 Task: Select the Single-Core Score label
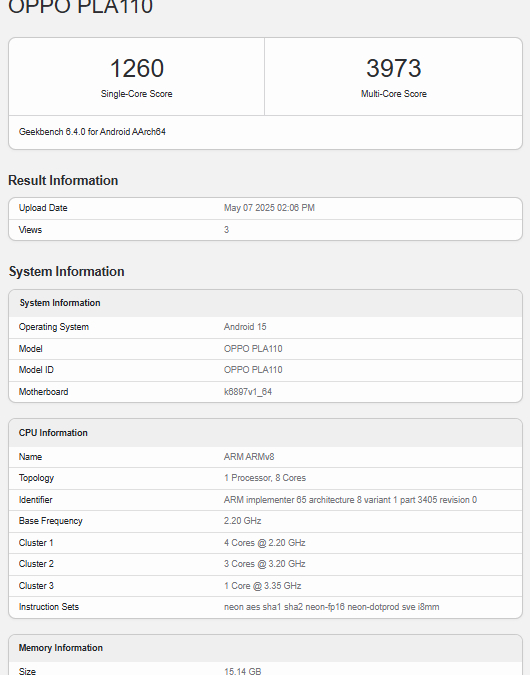click(x=136, y=94)
